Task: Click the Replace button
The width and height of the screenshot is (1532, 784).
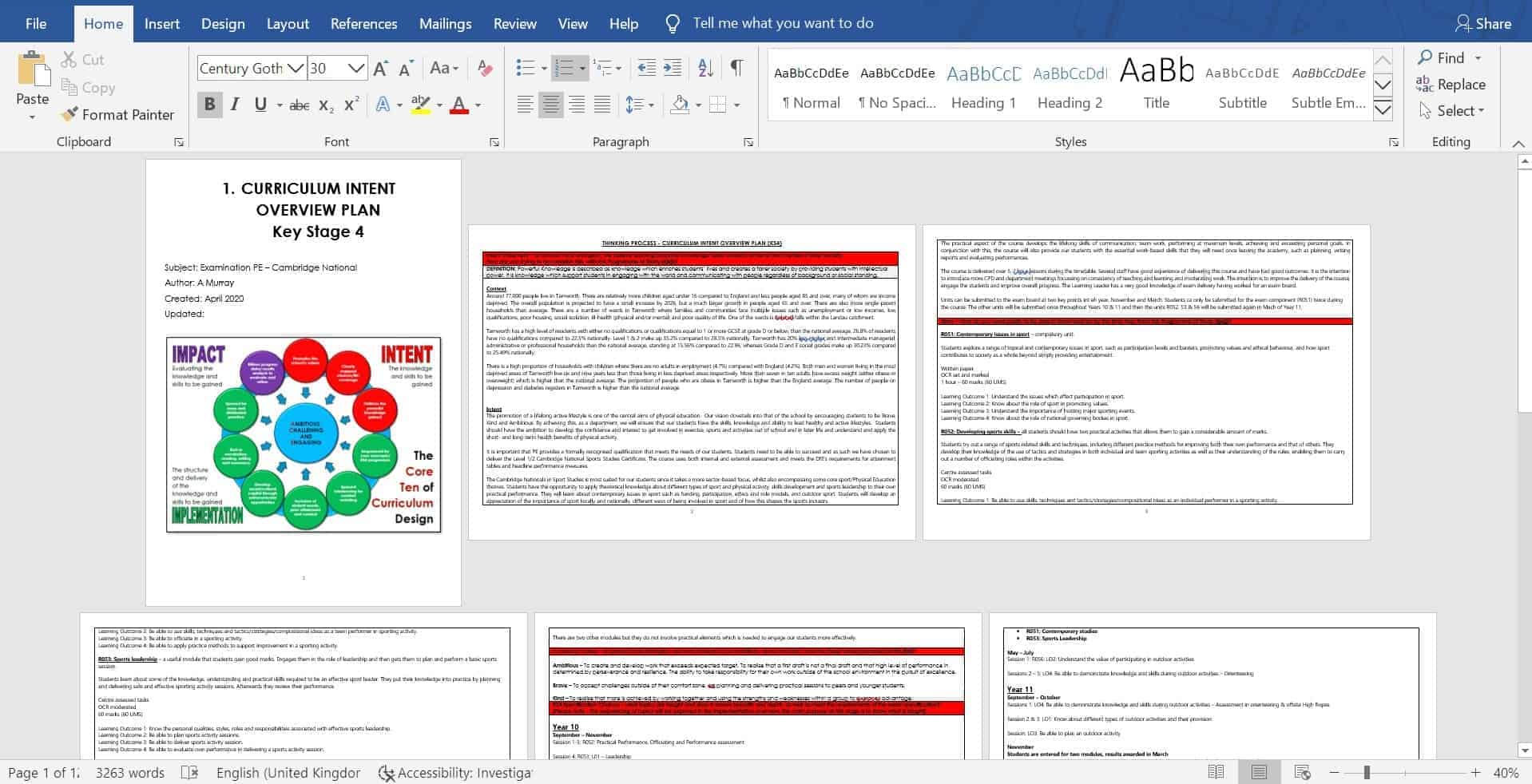Action: (1451, 85)
